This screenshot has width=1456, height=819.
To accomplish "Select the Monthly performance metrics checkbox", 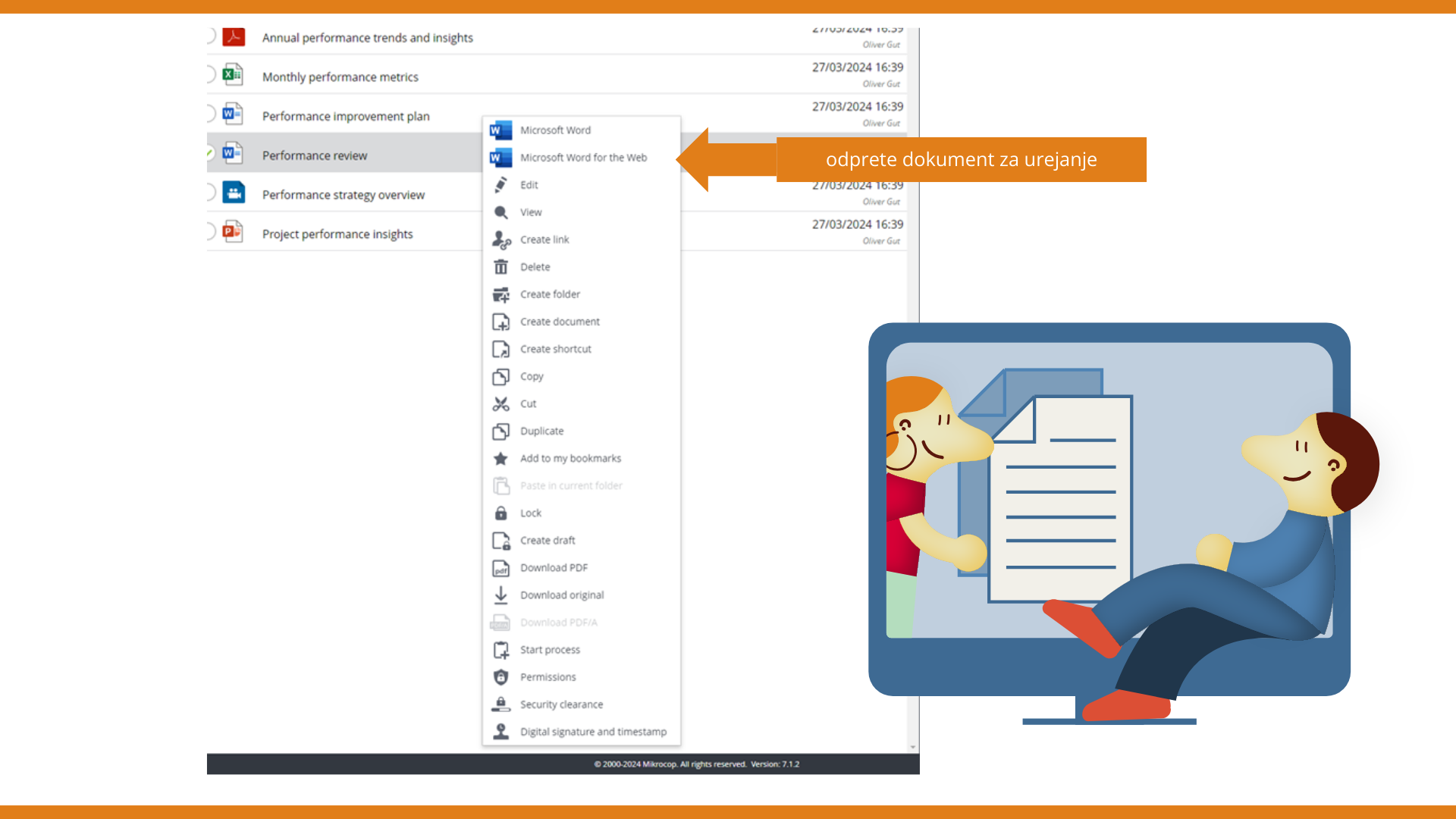I will (x=210, y=74).
